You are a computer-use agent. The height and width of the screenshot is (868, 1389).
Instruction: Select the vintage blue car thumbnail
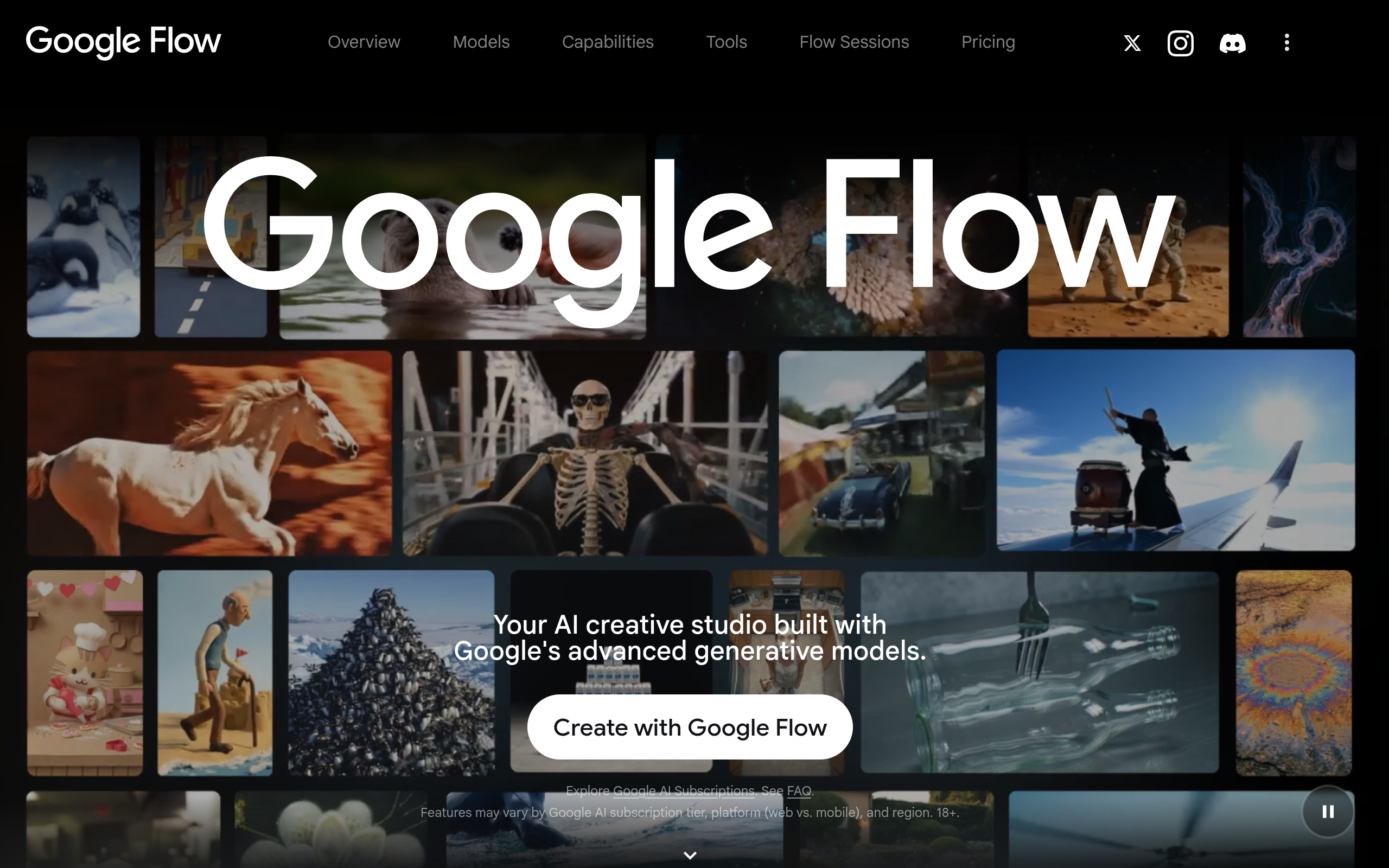tap(881, 453)
